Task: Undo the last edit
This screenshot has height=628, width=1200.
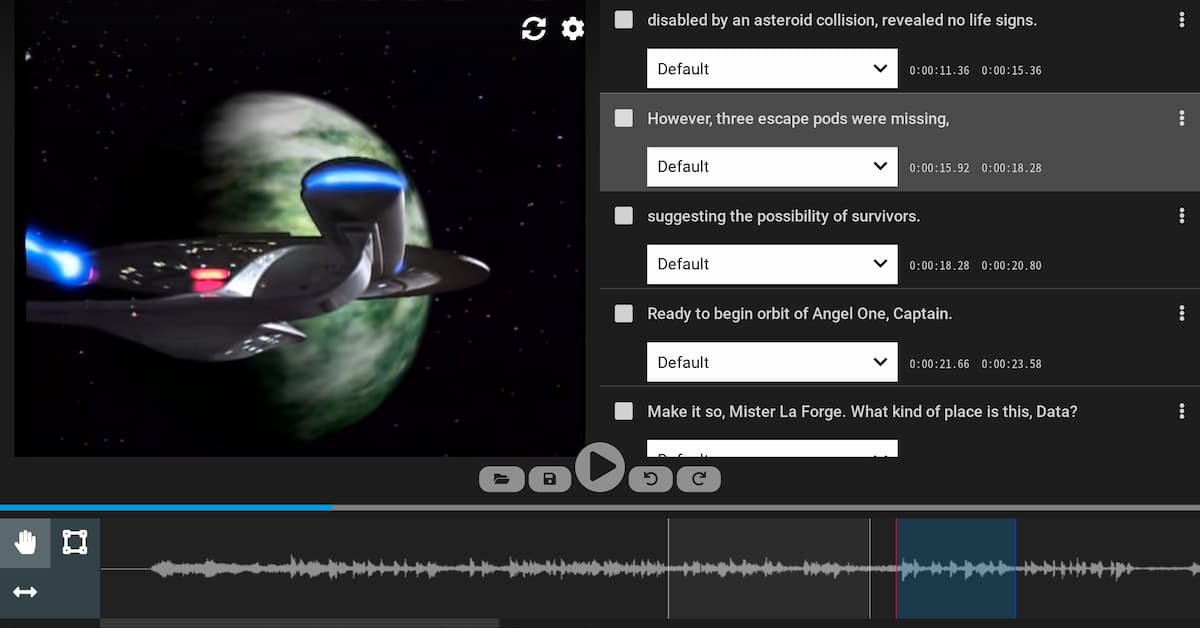Action: (651, 479)
